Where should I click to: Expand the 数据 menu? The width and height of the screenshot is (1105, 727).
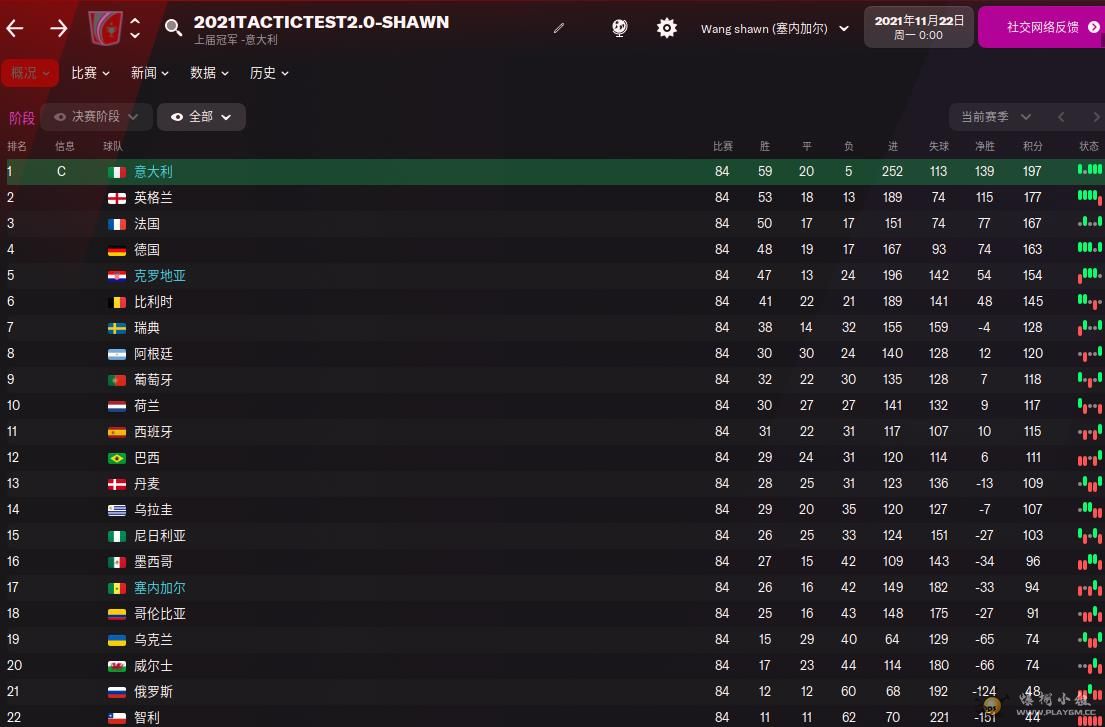coord(209,73)
